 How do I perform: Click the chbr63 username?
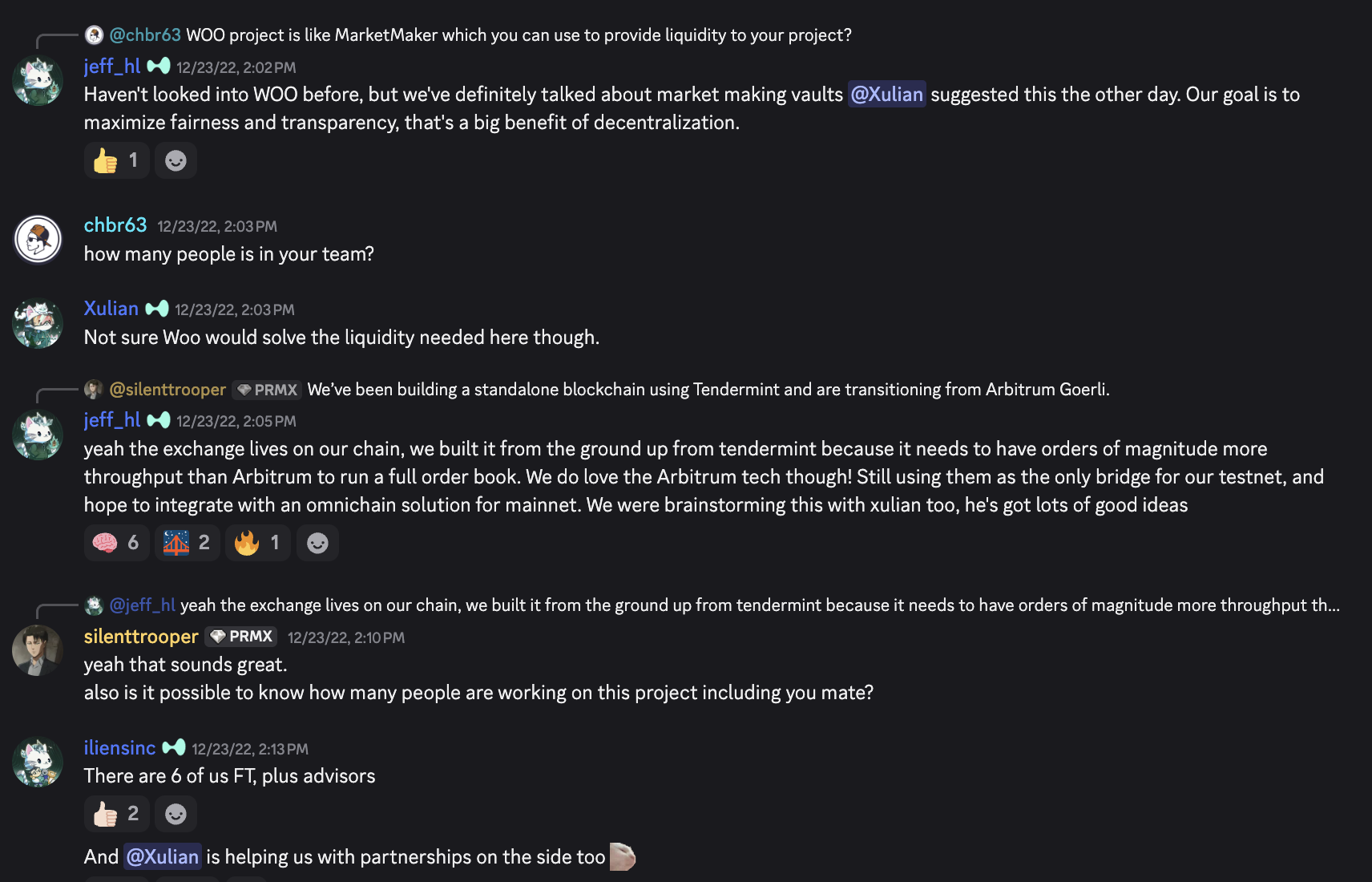115,225
